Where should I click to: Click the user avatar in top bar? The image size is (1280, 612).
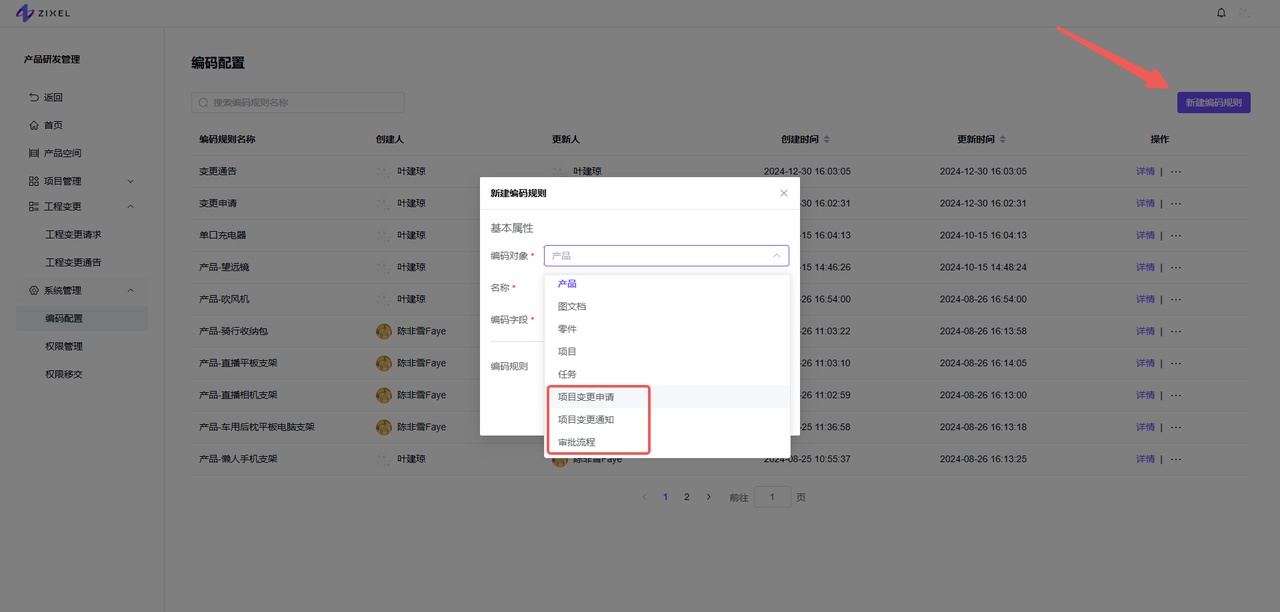(x=1245, y=13)
